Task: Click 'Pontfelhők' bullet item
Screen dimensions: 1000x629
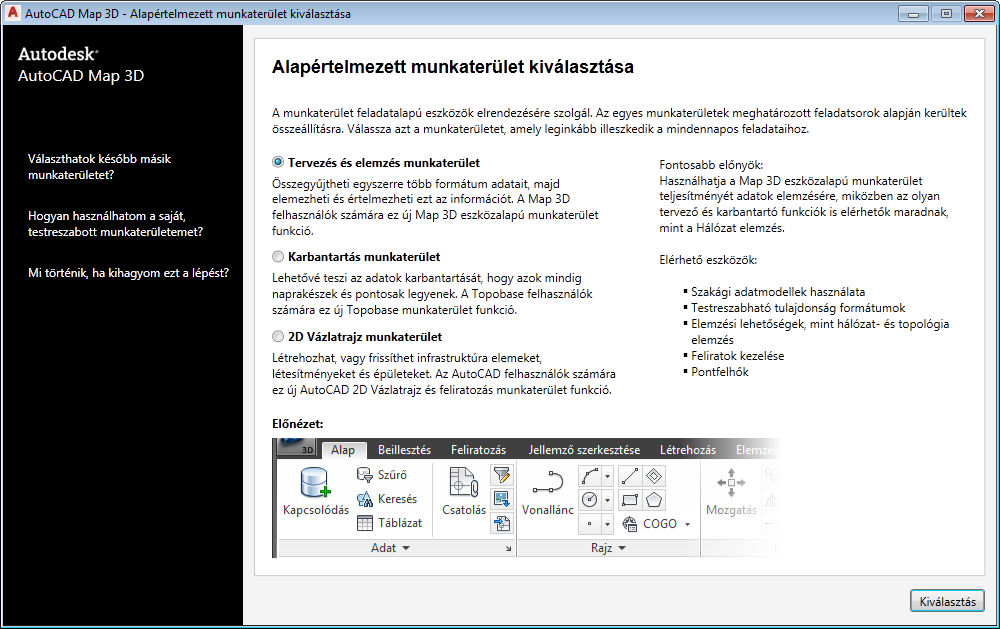Action: click(720, 372)
